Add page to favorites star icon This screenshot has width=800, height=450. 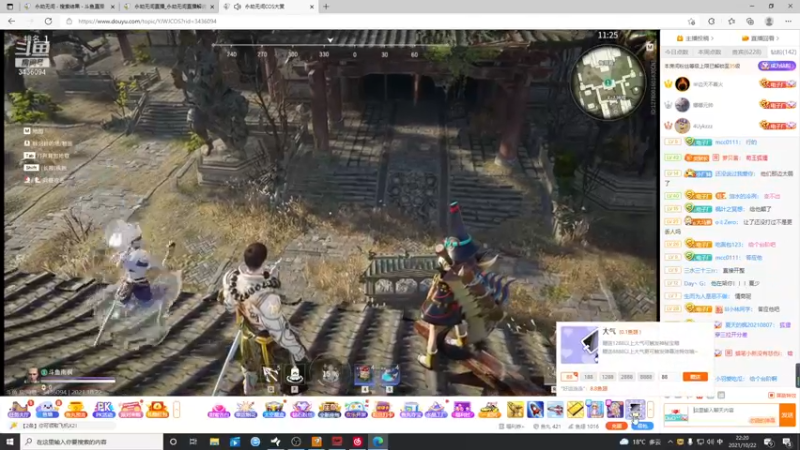point(691,21)
